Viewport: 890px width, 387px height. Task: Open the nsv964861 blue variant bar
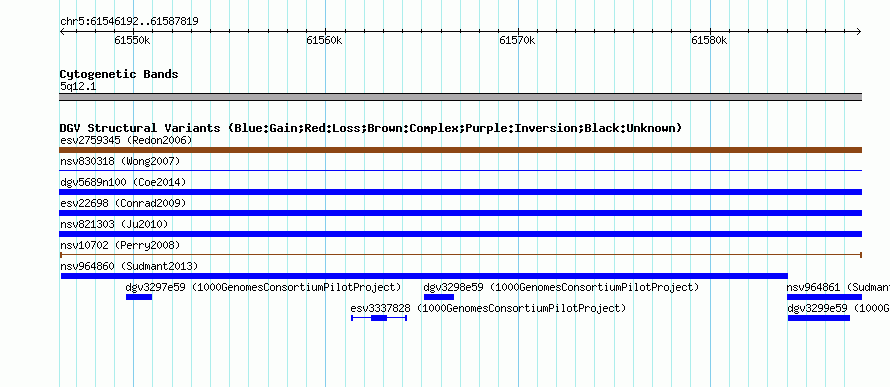824,297
